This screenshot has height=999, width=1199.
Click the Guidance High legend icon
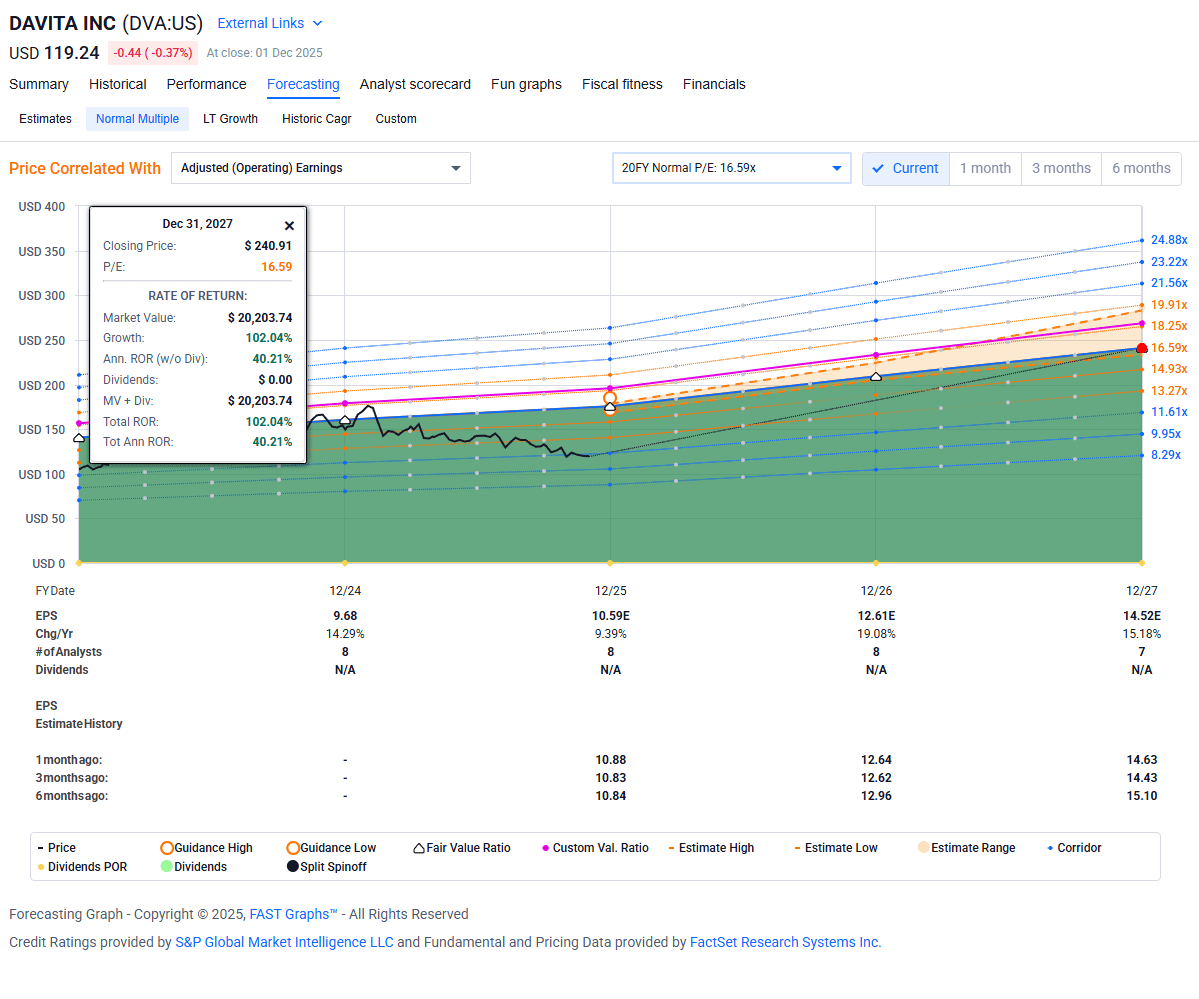click(x=167, y=848)
